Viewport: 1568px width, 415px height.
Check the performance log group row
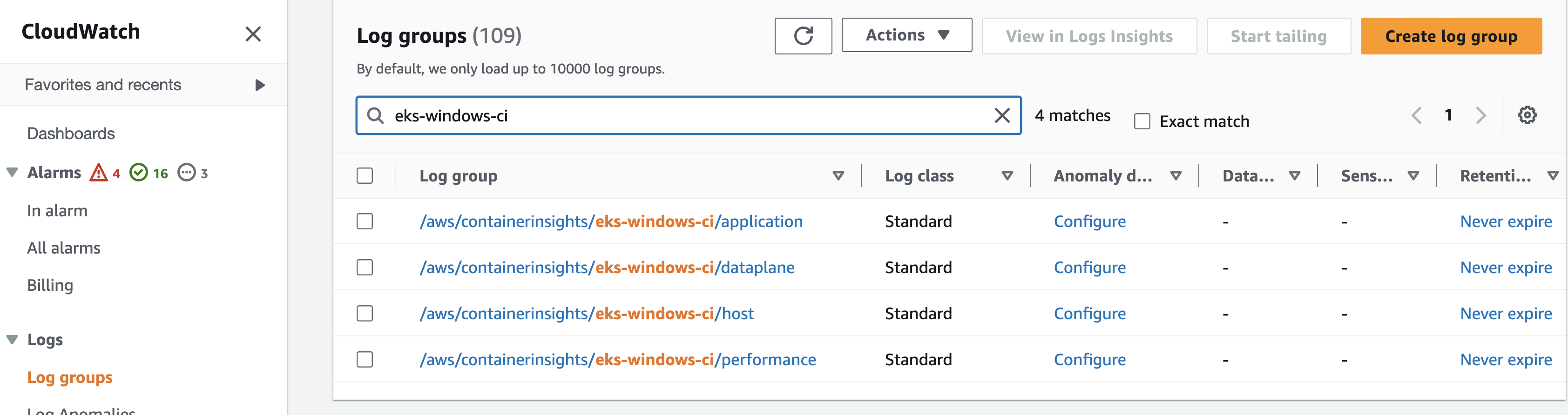(365, 360)
